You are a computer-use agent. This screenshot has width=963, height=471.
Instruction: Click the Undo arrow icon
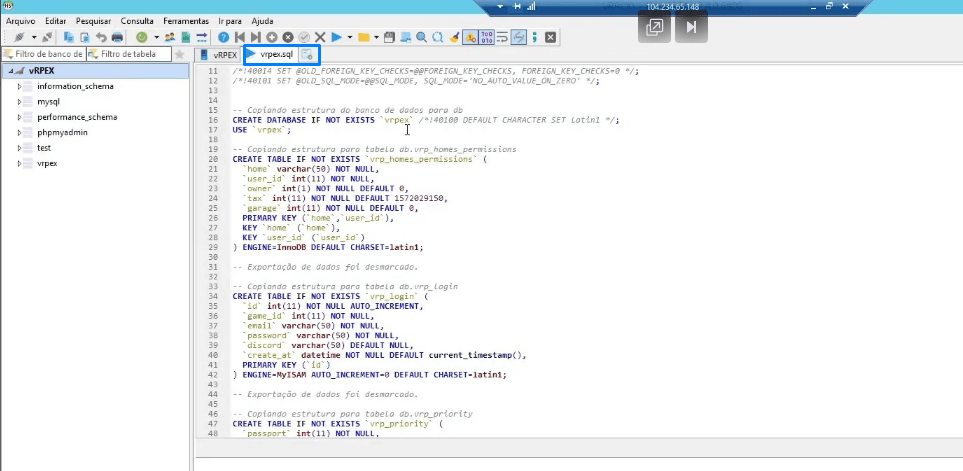point(101,37)
